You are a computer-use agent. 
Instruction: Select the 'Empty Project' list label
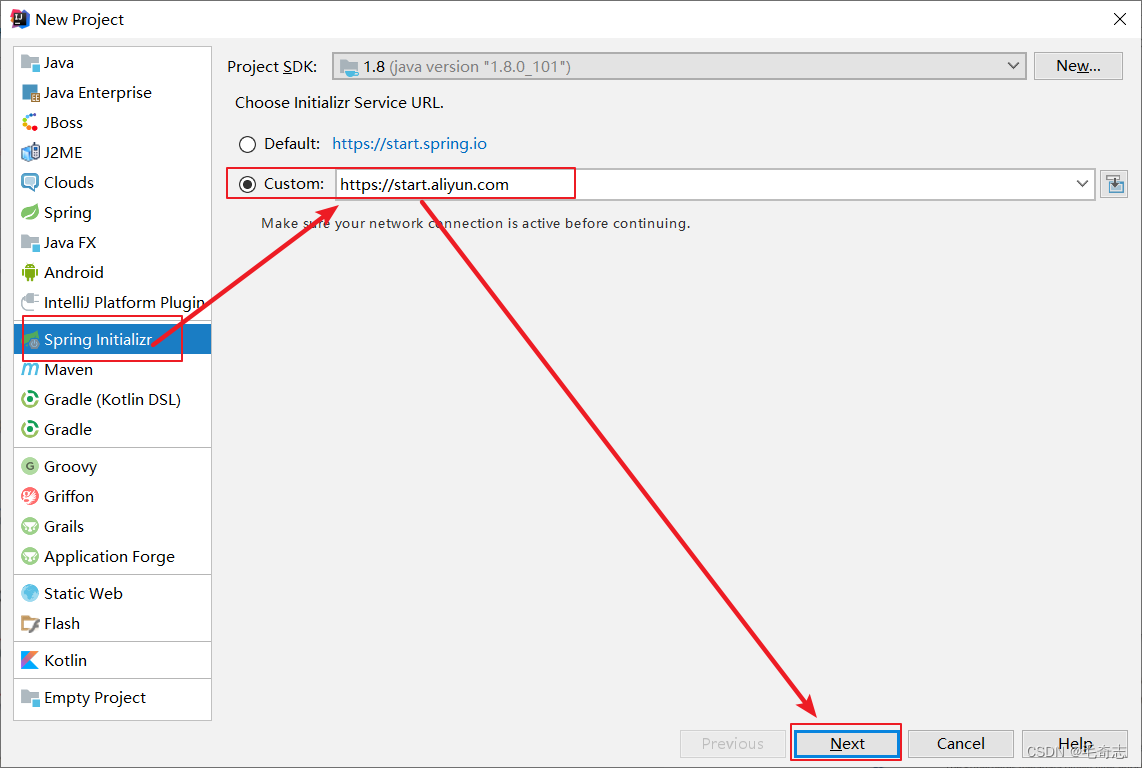click(95, 697)
